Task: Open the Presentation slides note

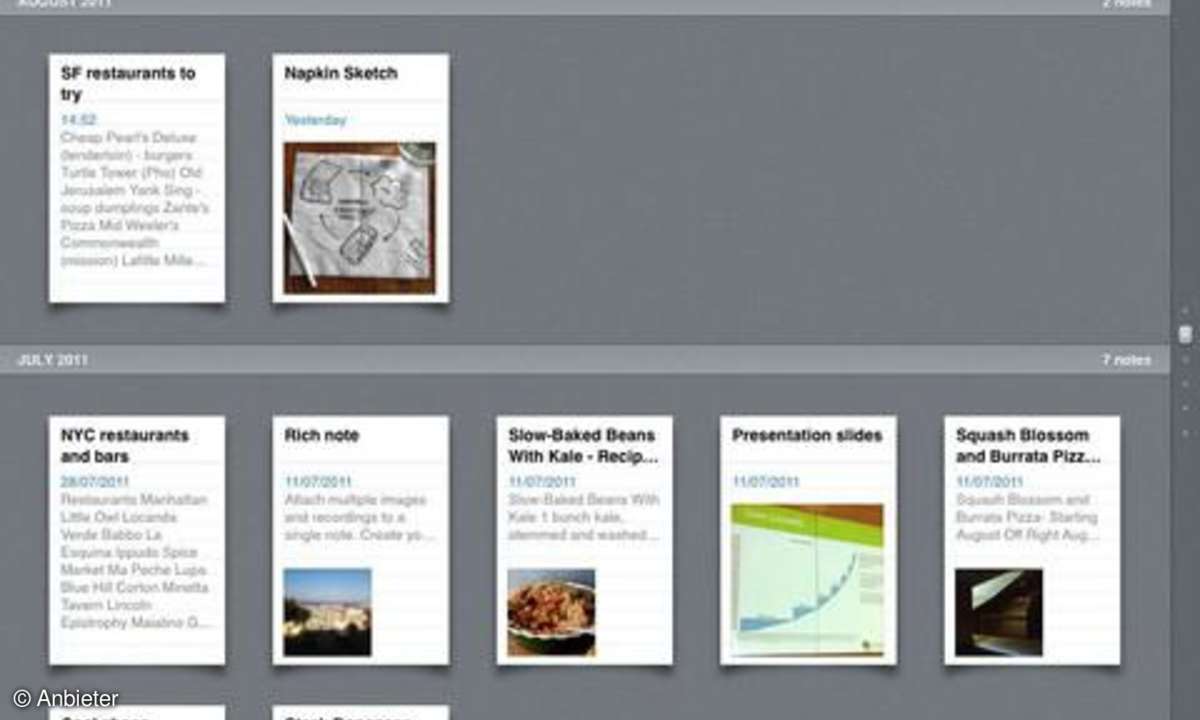Action: pos(808,540)
